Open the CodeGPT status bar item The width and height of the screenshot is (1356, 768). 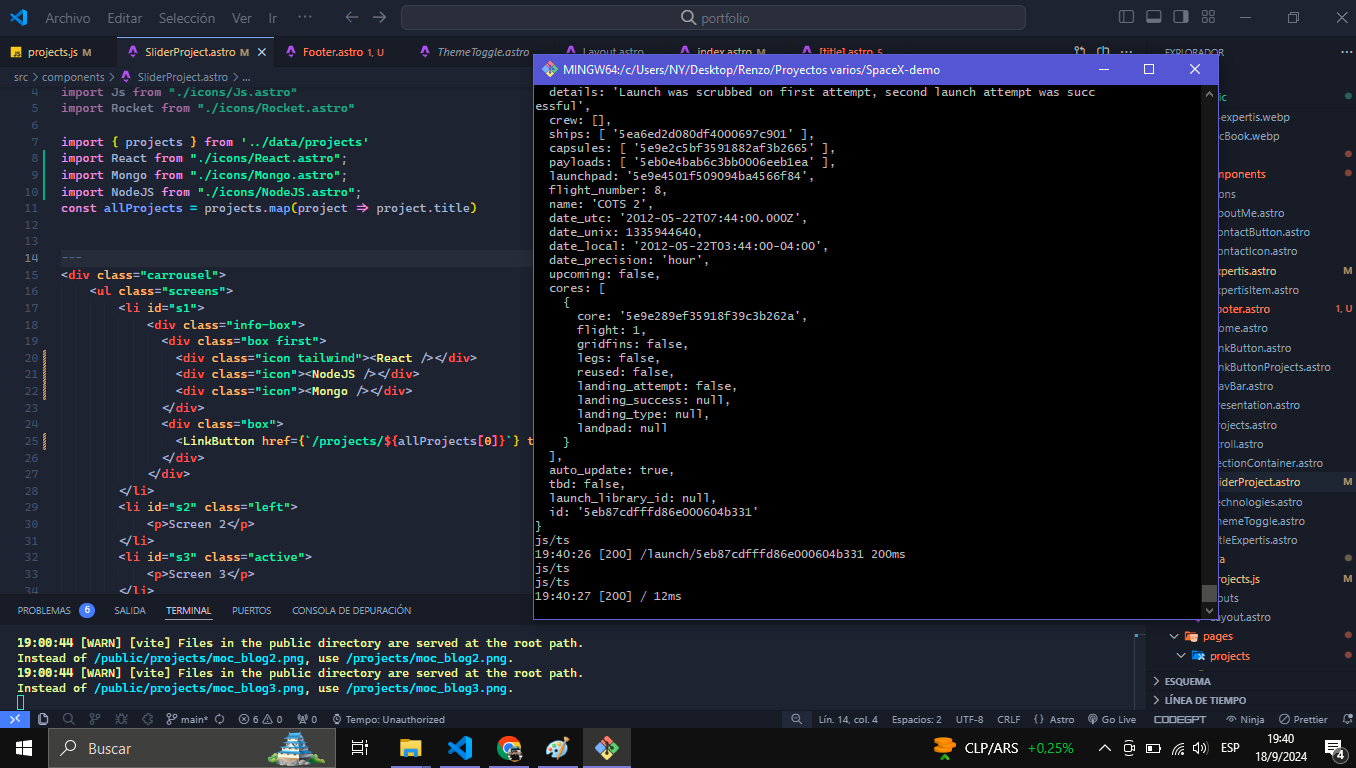(x=1179, y=719)
